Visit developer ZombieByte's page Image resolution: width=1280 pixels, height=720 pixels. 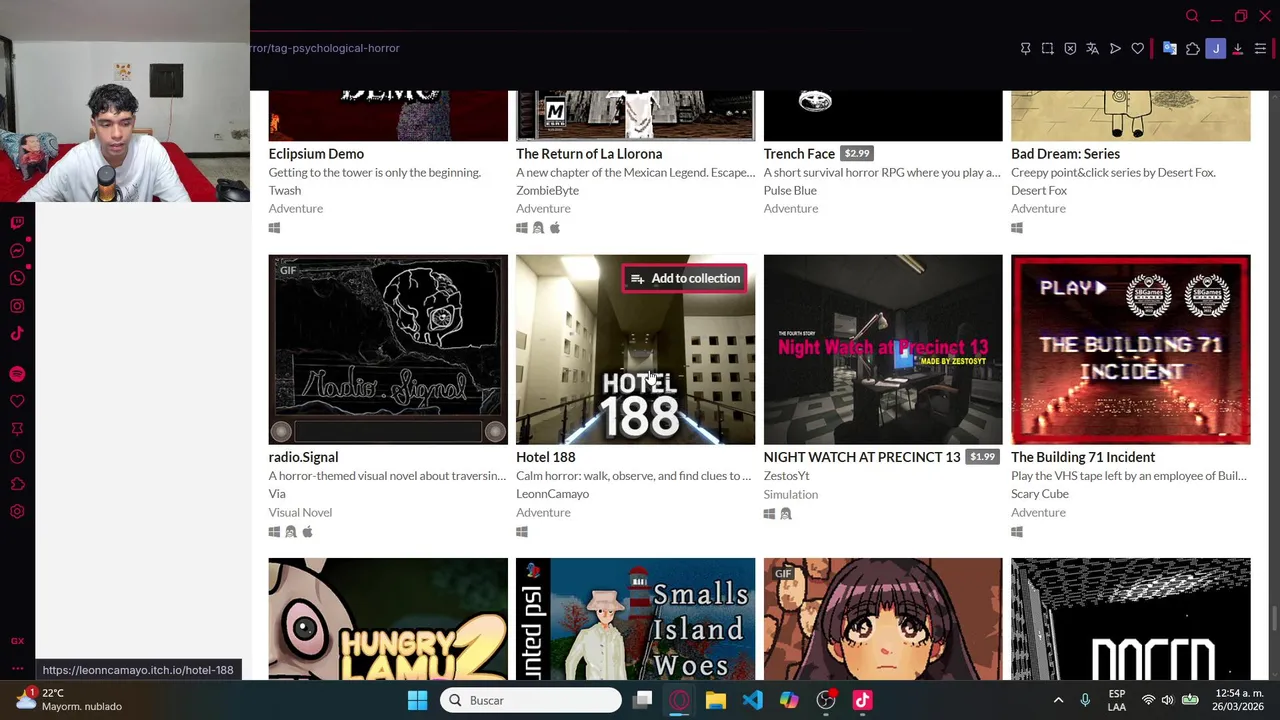547,190
